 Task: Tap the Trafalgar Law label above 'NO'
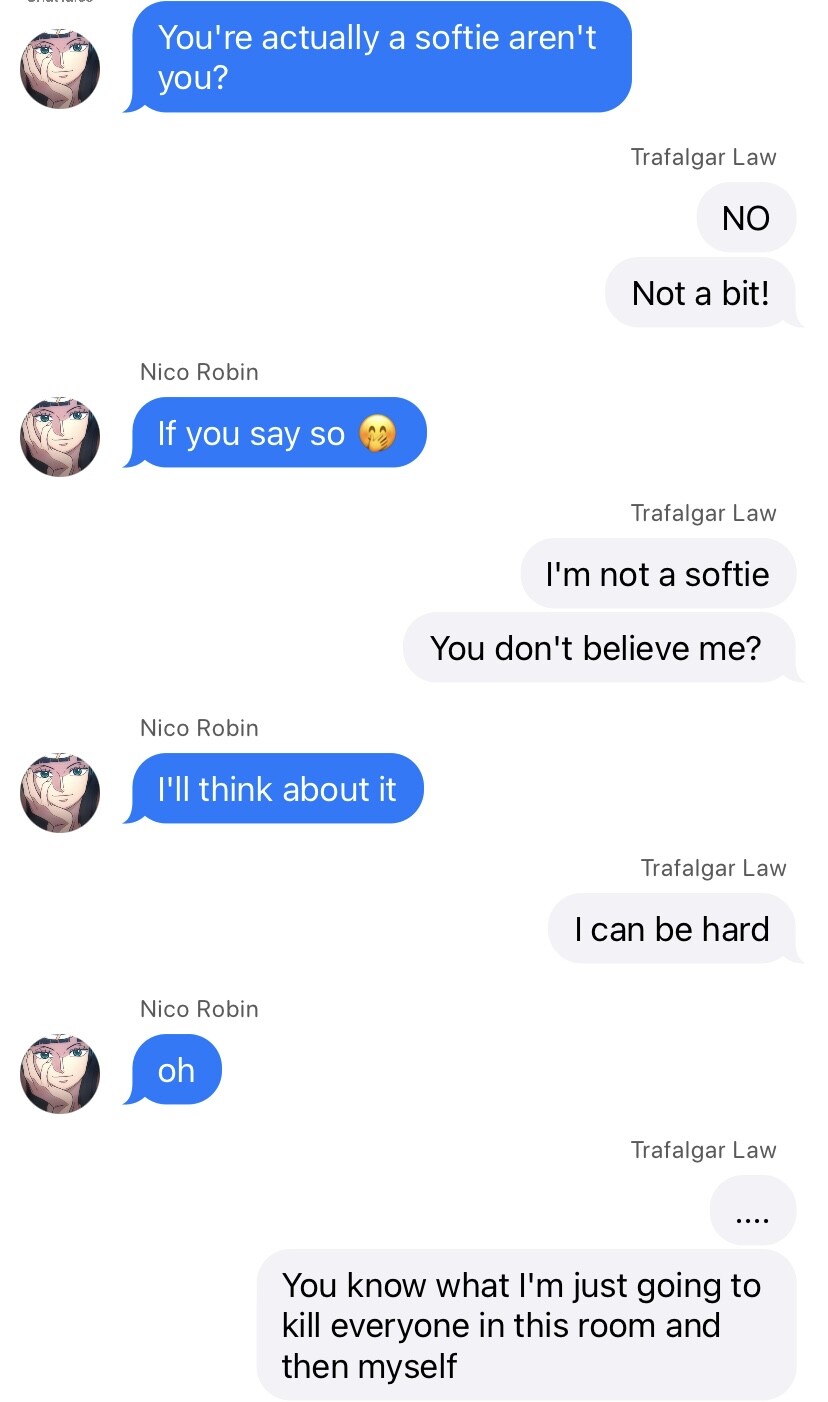[x=704, y=157]
